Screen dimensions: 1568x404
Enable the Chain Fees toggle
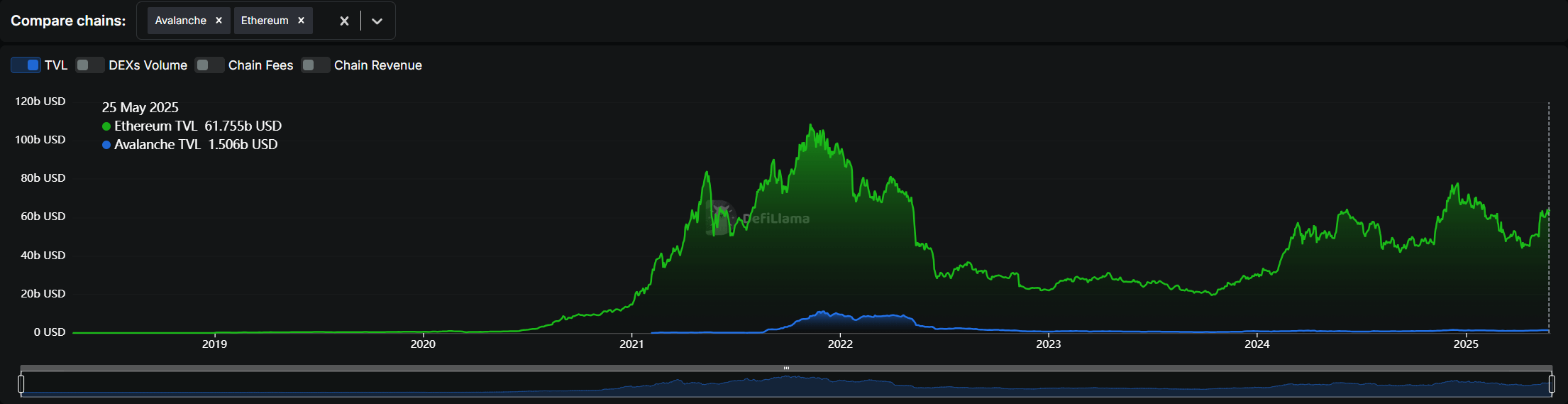pyautogui.click(x=209, y=65)
